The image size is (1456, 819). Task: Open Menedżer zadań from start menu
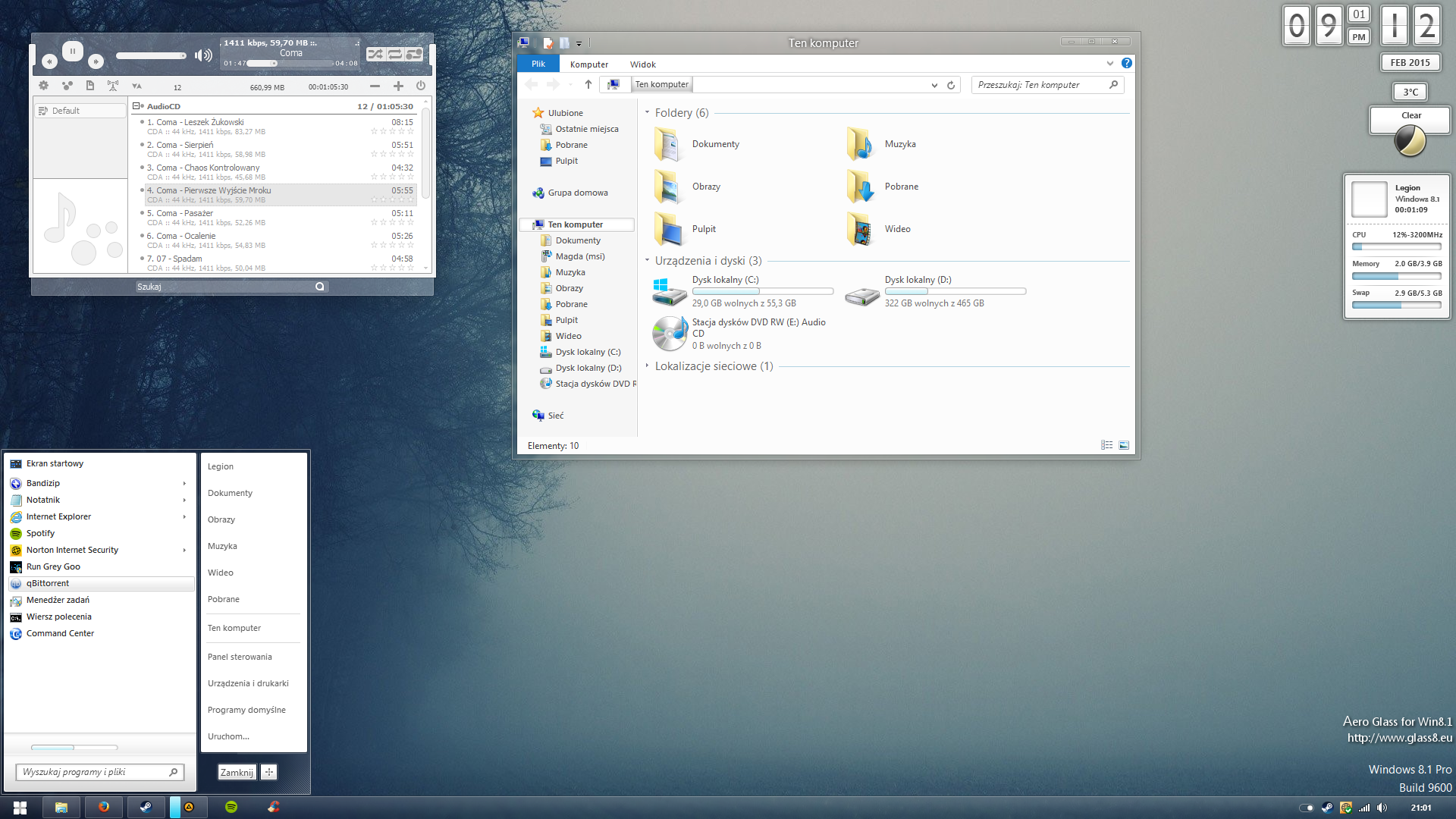pos(101,601)
